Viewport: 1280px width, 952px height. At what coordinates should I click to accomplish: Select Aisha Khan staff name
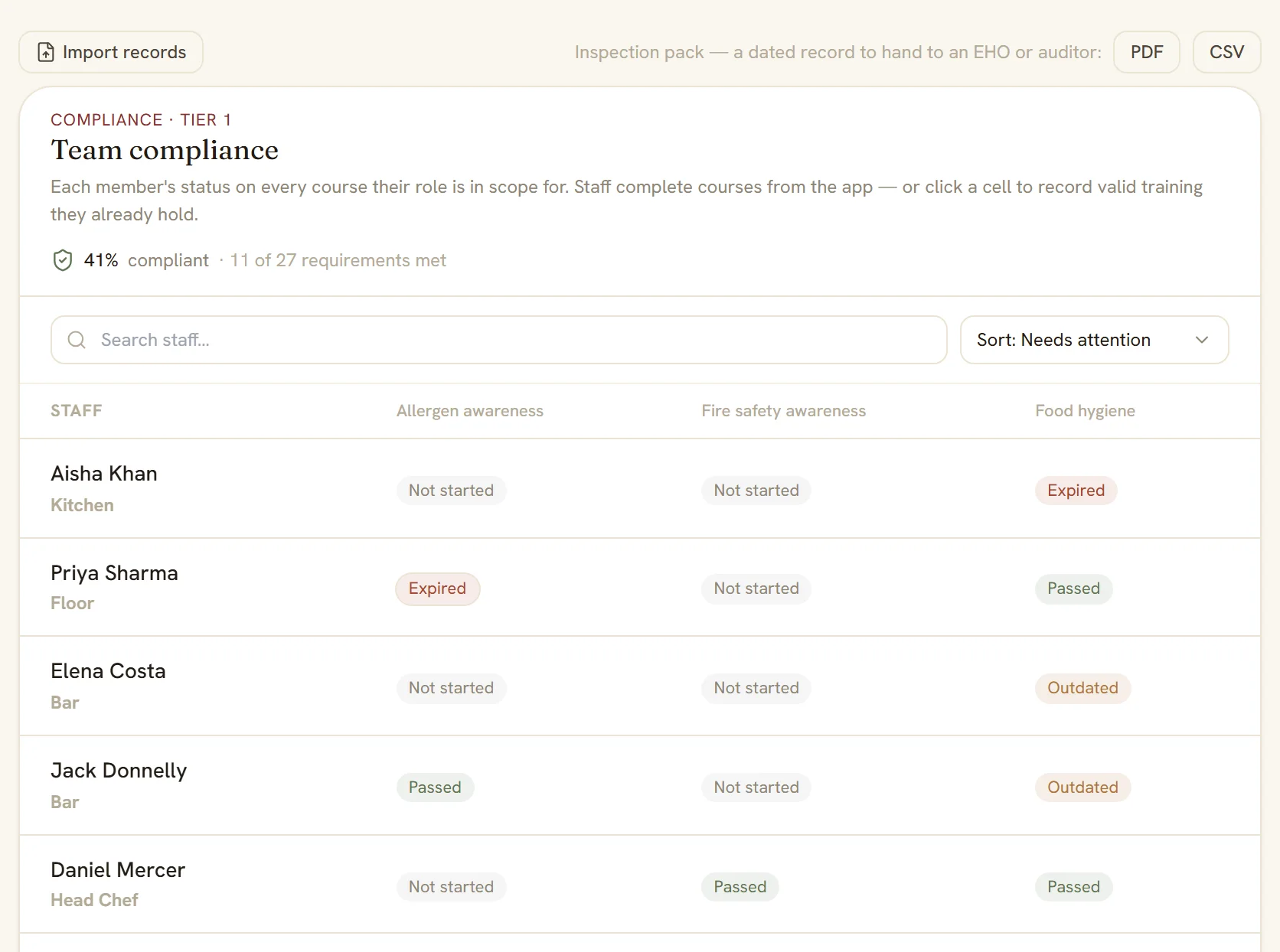[x=104, y=474]
